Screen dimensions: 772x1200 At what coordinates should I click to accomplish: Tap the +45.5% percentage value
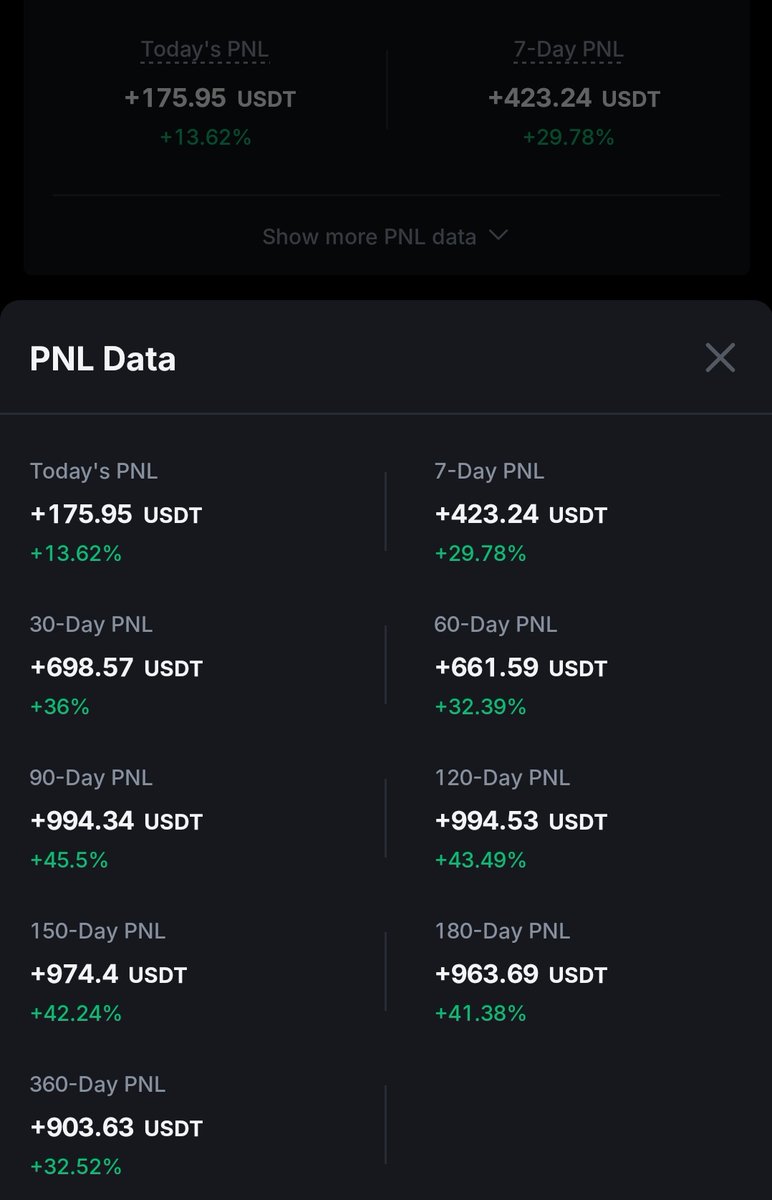pyautogui.click(x=69, y=860)
